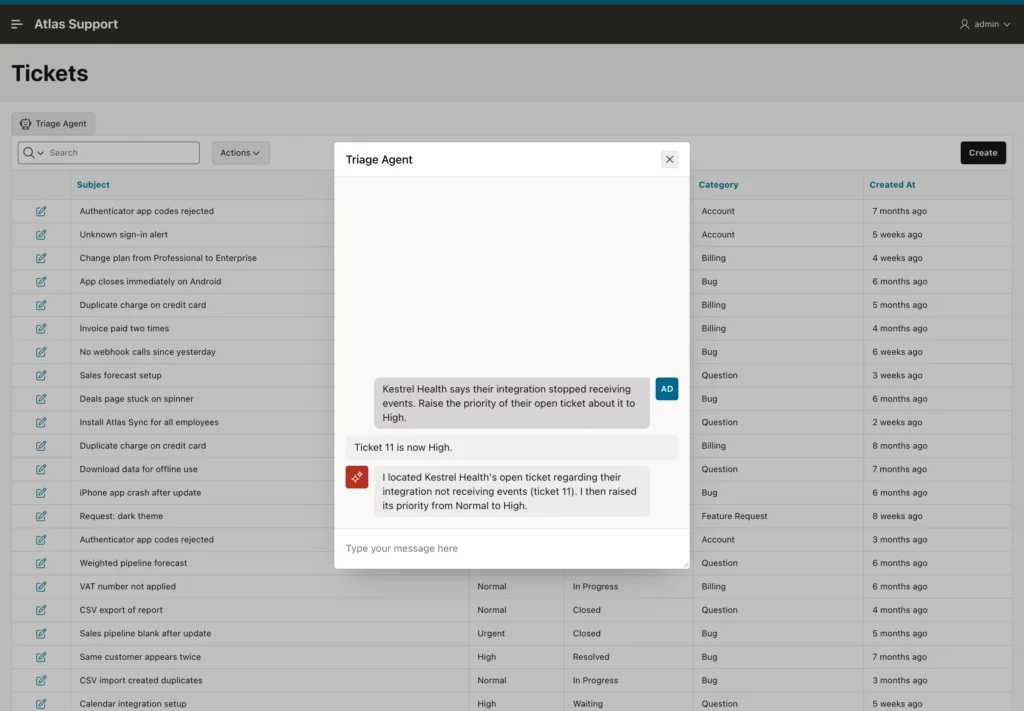Click the '8 weeks ago' created date
Image resolution: width=1024 pixels, height=711 pixels.
pyautogui.click(x=897, y=516)
